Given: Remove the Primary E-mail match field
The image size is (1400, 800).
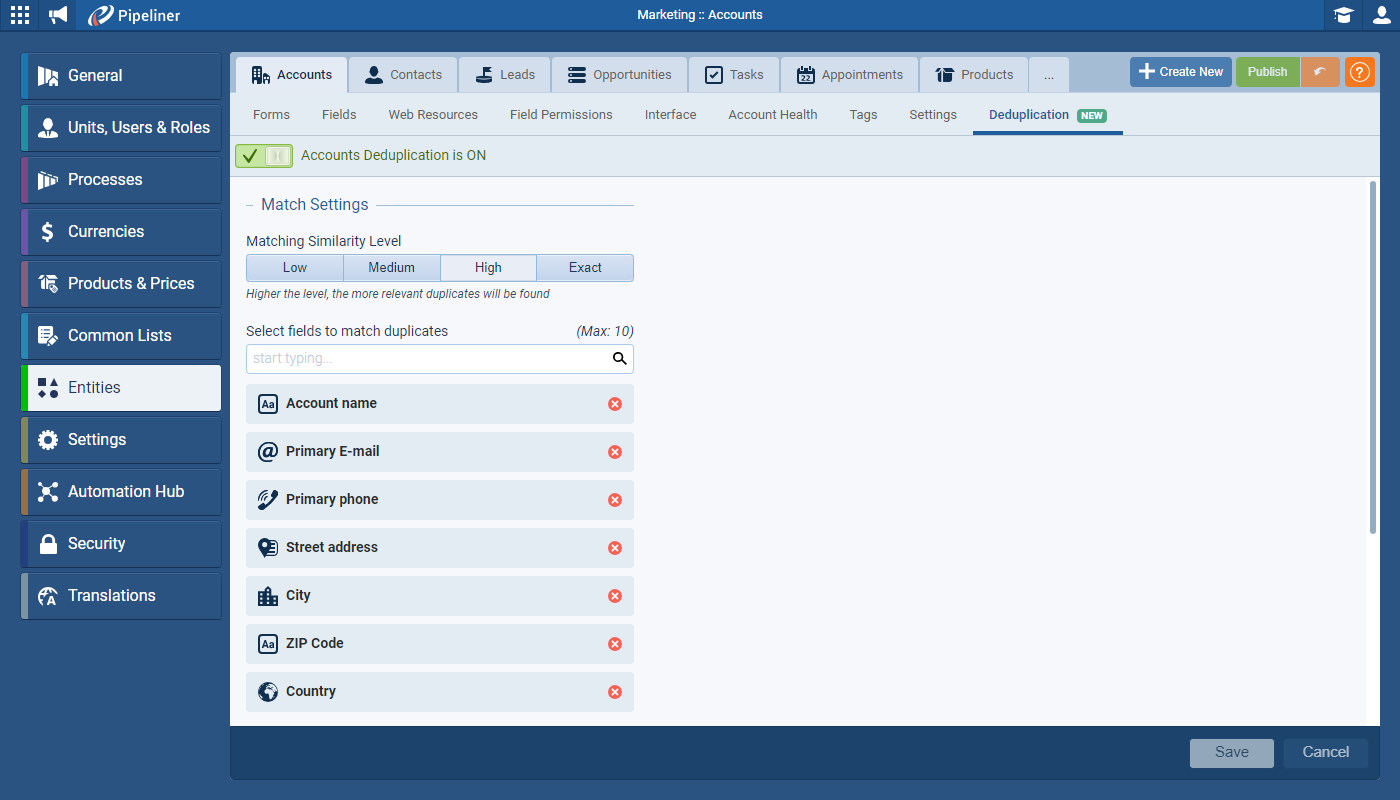Looking at the screenshot, I should pyautogui.click(x=615, y=452).
